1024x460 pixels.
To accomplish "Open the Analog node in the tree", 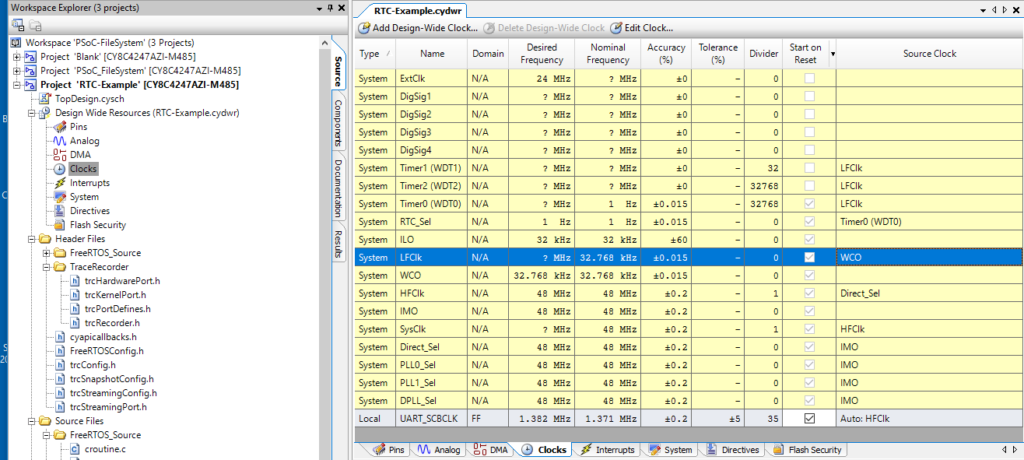I will click(84, 140).
